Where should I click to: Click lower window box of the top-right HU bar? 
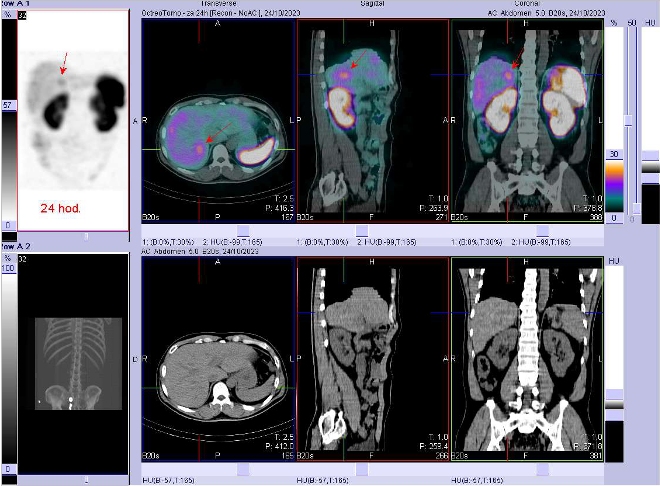pyautogui.click(x=650, y=178)
